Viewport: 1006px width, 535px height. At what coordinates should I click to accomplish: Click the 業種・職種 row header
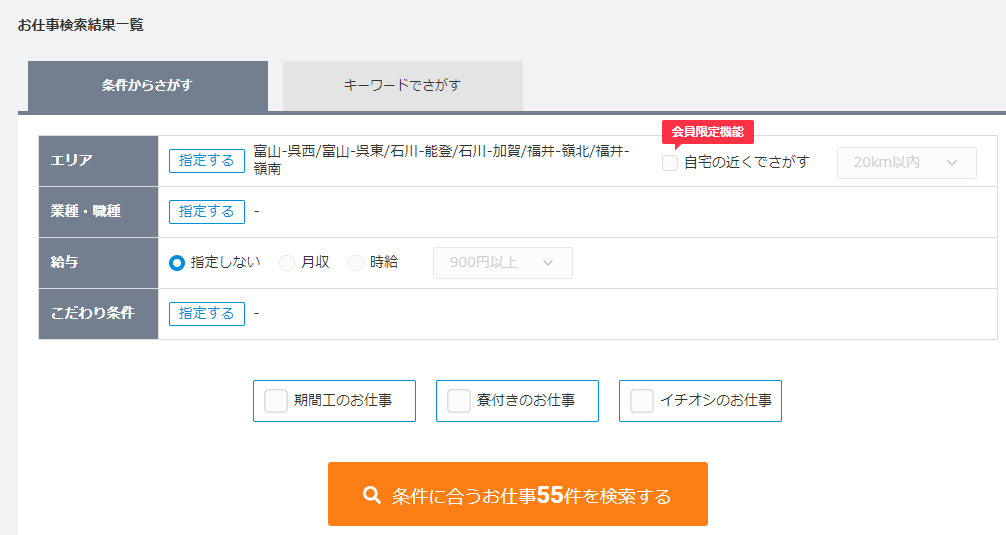[99, 212]
